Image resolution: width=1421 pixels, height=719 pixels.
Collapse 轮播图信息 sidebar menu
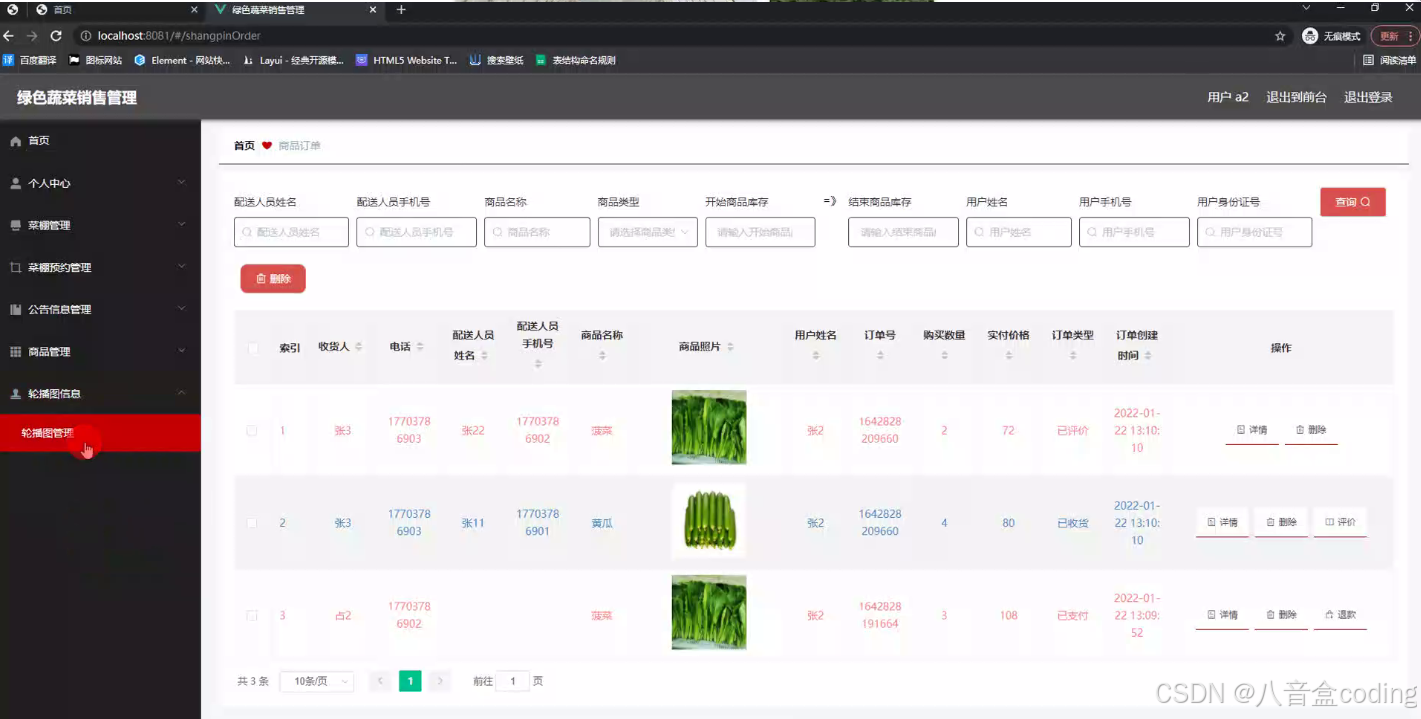[x=100, y=393]
